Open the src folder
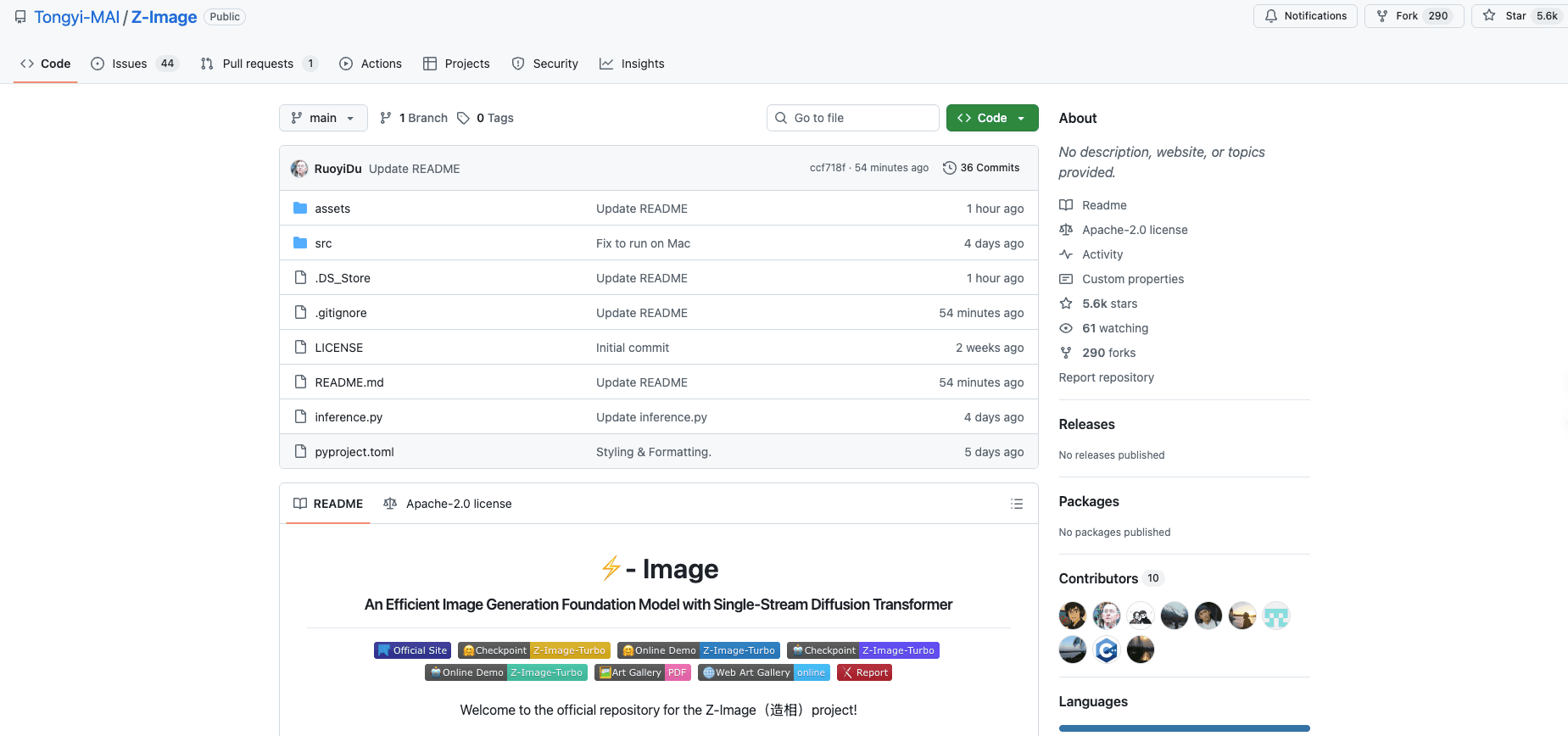Viewport: 1568px width, 736px height. 323,243
